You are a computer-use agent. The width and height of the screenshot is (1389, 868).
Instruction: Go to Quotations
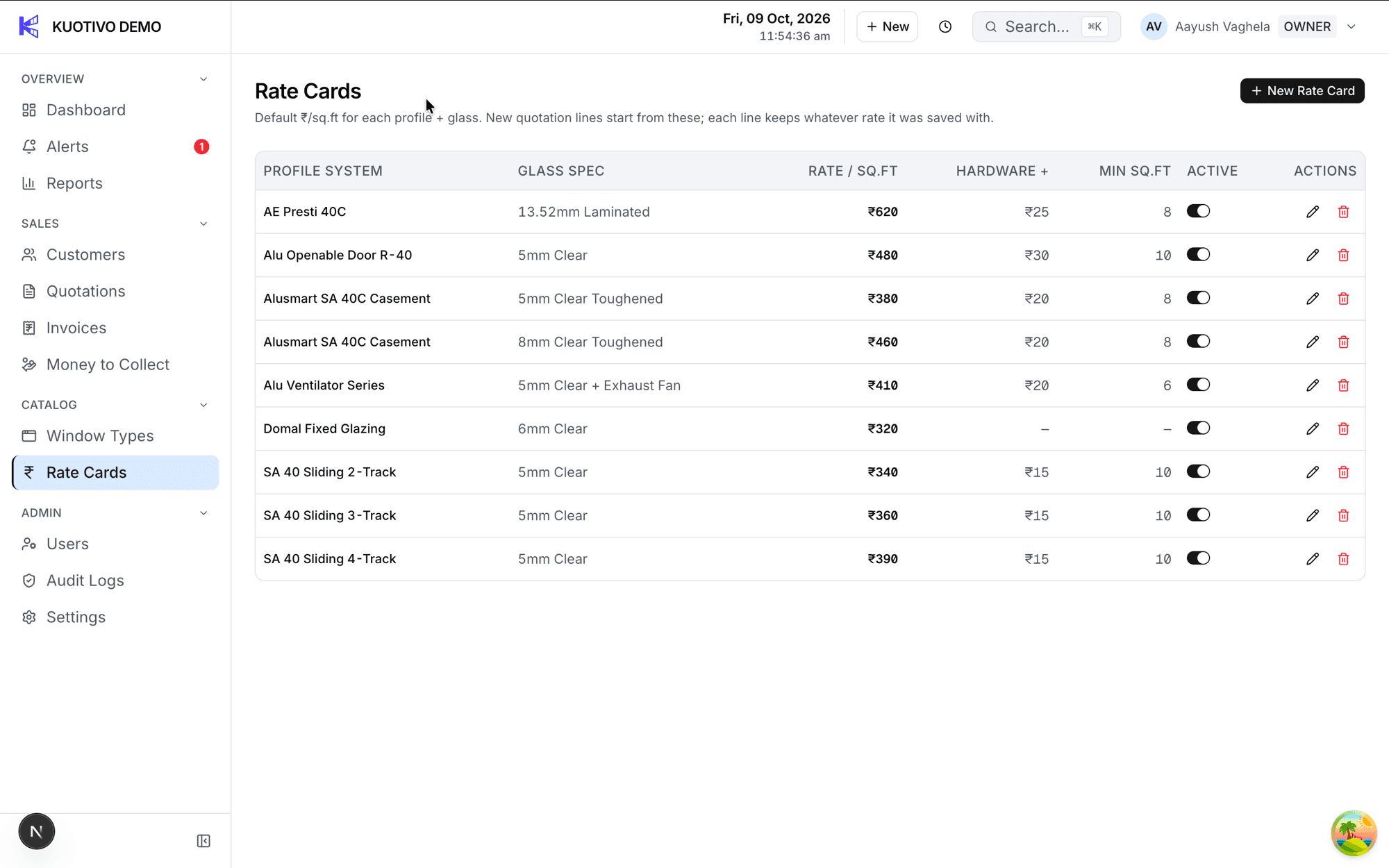point(115,291)
